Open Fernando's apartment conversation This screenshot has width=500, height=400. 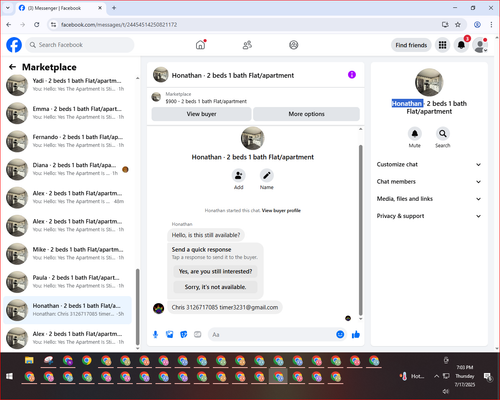click(67, 141)
